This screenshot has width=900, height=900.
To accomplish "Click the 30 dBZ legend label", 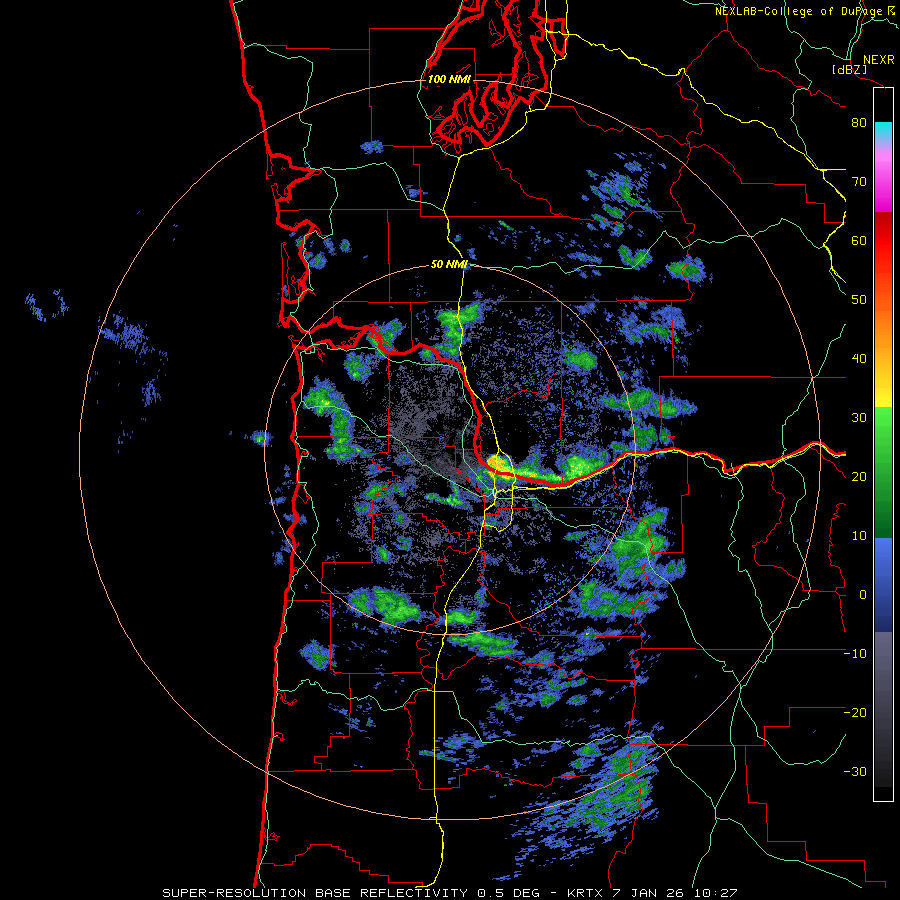I will (859, 417).
